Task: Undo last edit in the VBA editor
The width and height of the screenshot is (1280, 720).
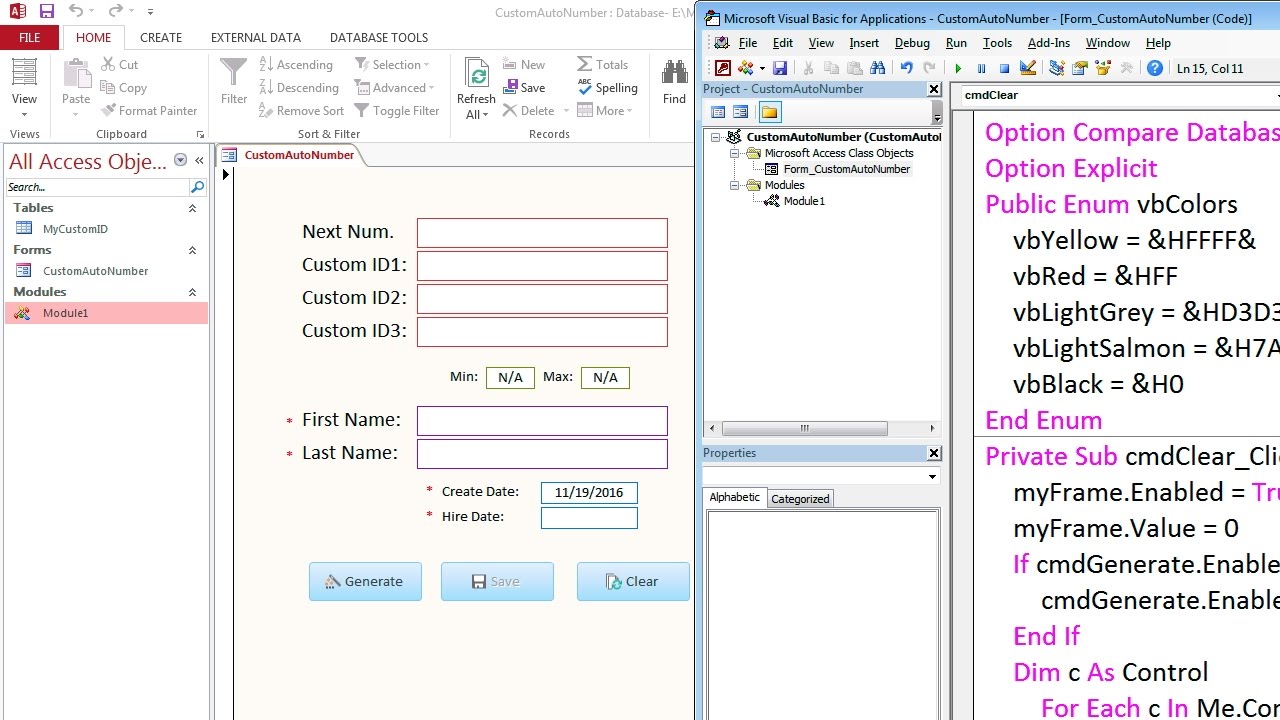Action: point(906,68)
